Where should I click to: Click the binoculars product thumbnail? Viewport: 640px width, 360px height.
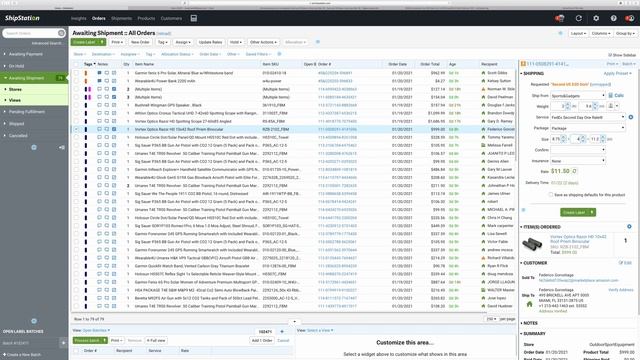532,244
